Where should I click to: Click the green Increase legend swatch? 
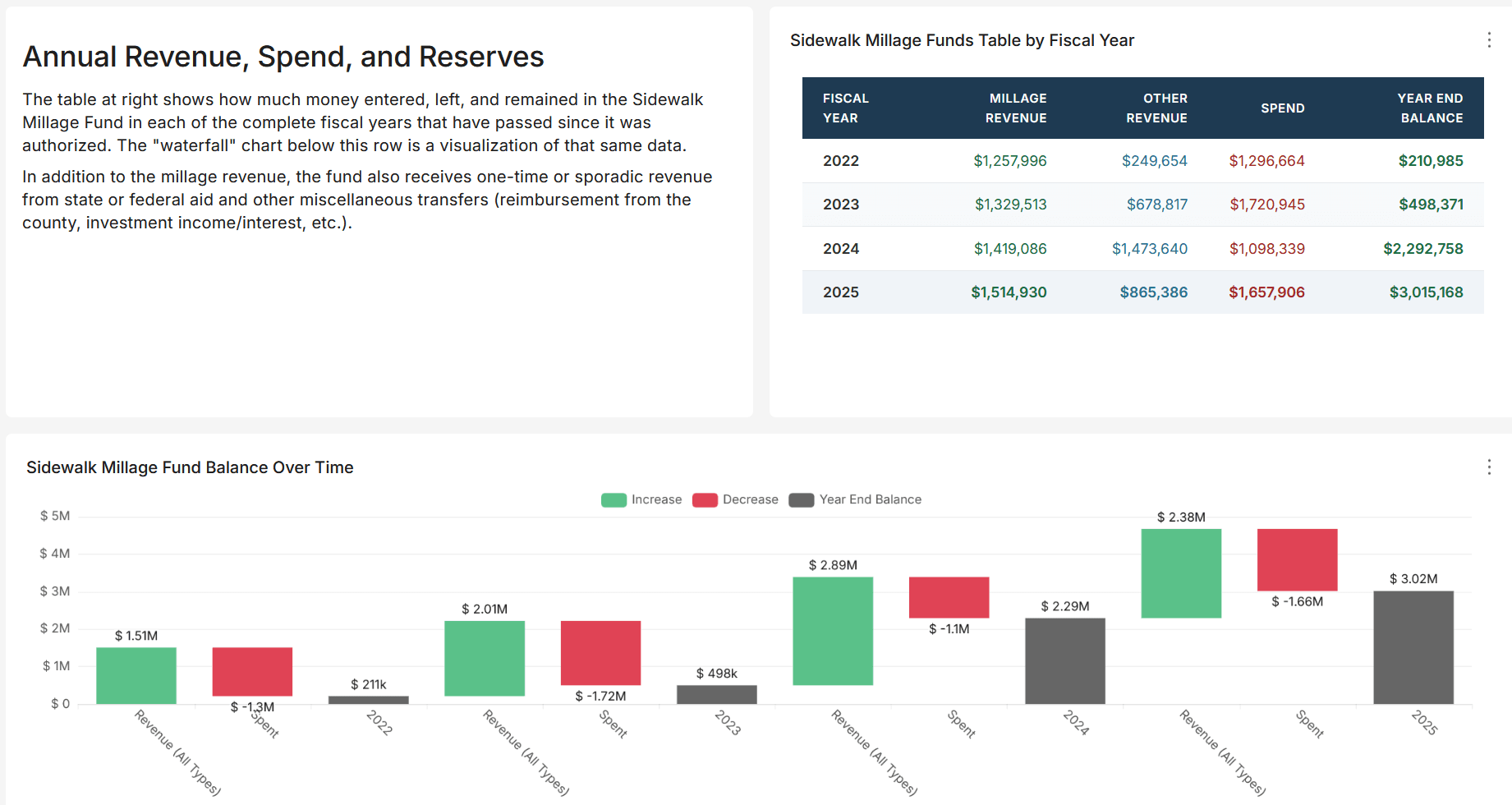pyautogui.click(x=614, y=500)
